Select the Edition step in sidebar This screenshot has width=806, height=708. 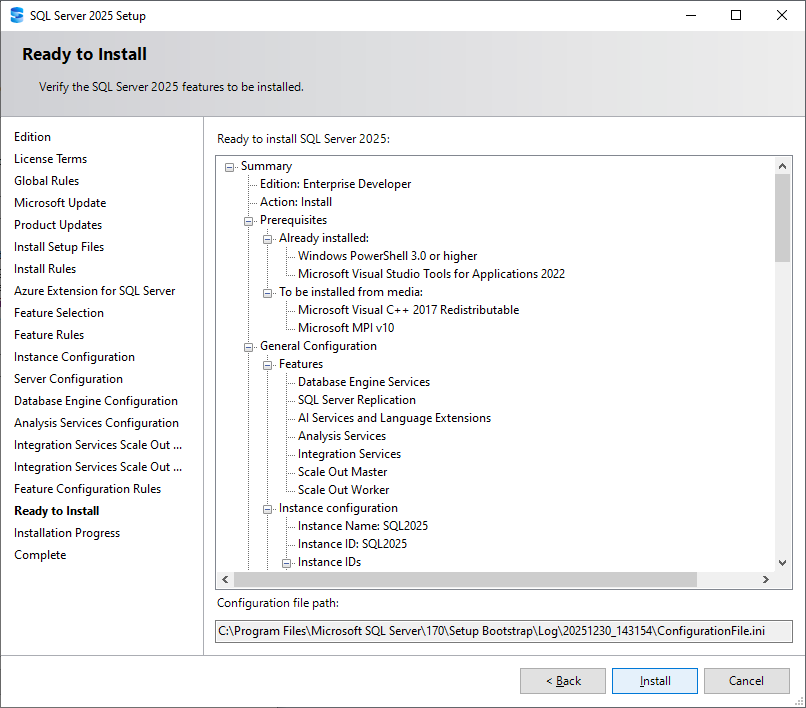pyautogui.click(x=32, y=137)
